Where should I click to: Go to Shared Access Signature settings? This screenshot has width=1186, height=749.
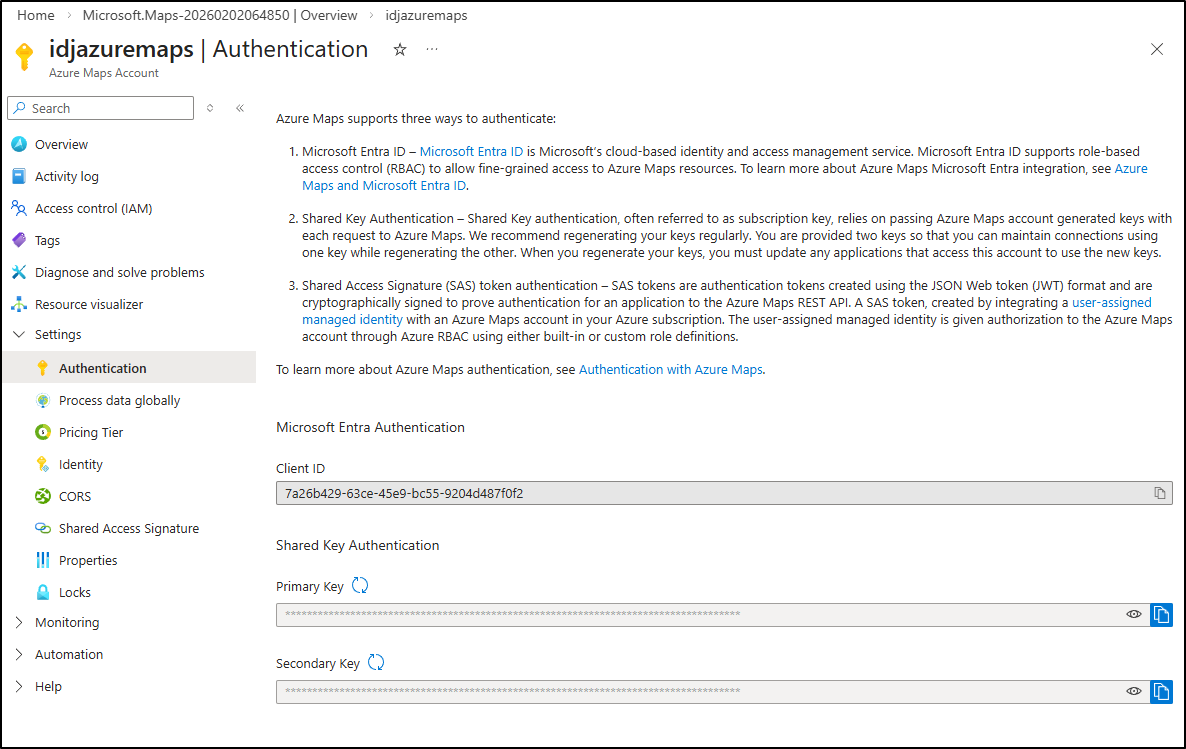(x=128, y=528)
